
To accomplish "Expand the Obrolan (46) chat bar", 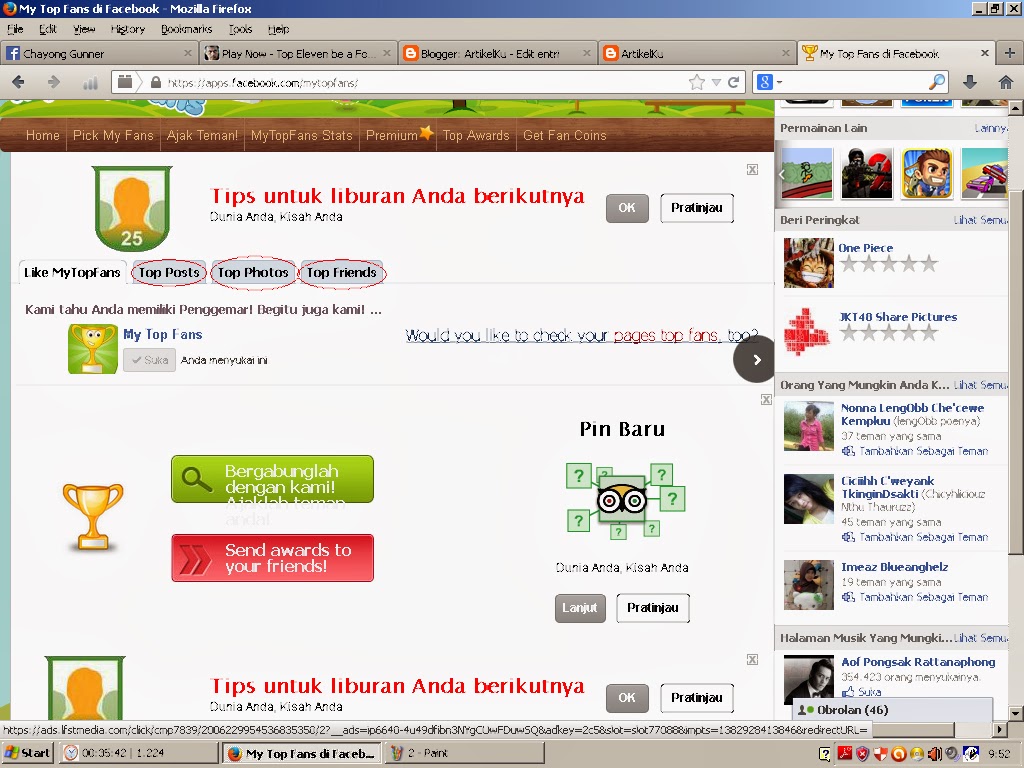I will click(892, 710).
